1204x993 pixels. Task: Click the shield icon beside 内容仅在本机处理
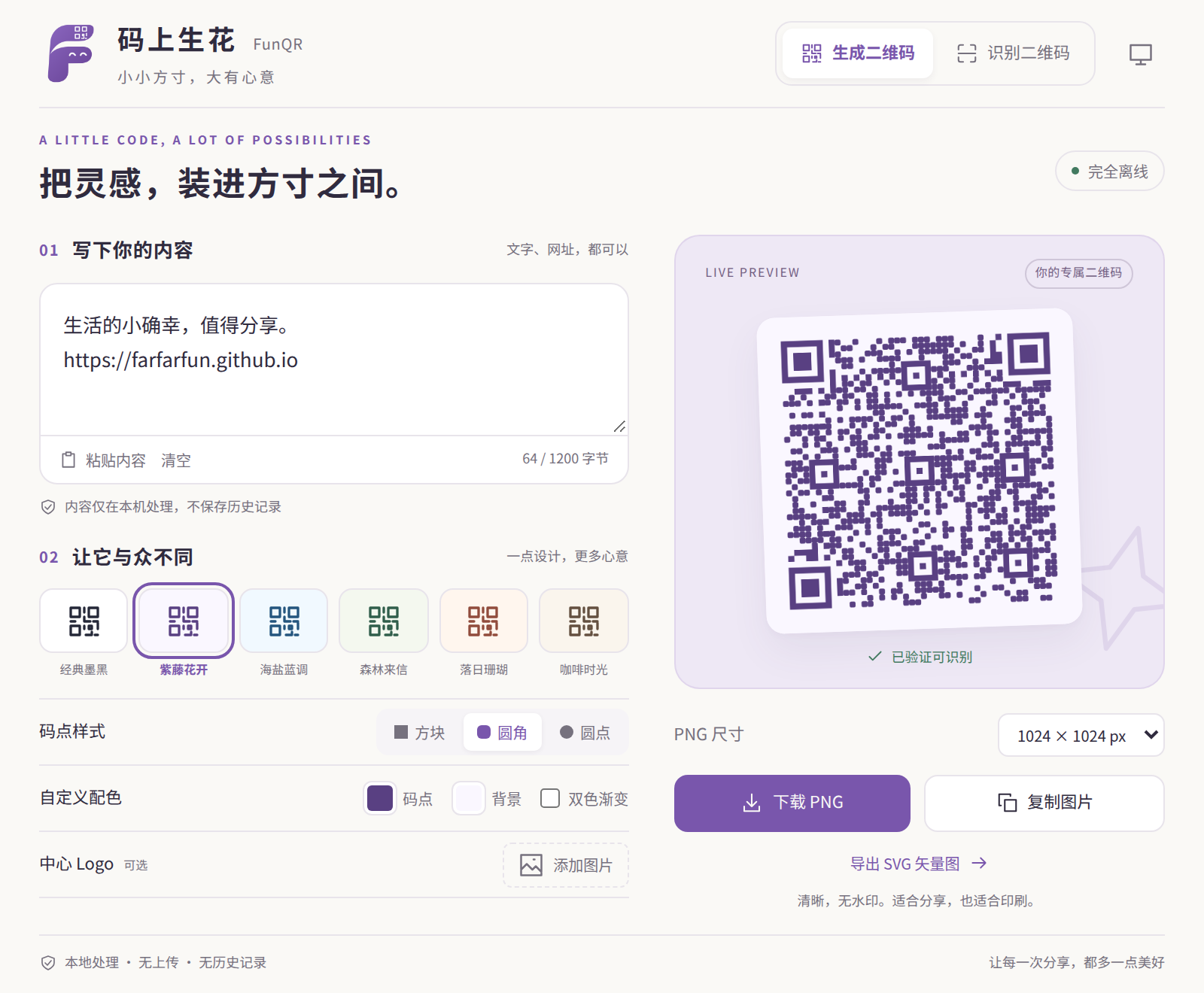(48, 507)
